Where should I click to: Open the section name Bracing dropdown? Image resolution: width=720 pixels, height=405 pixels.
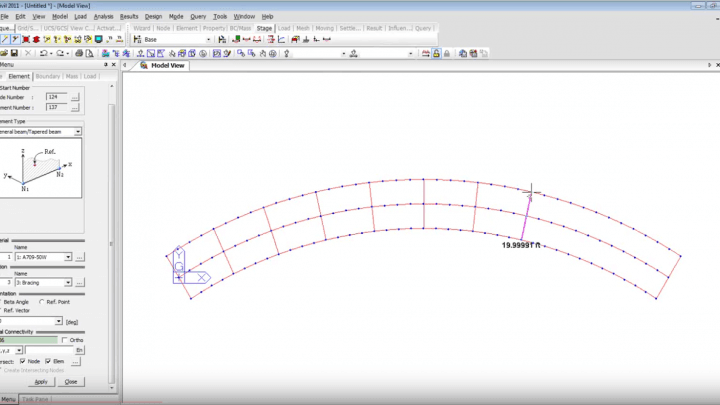pos(68,283)
